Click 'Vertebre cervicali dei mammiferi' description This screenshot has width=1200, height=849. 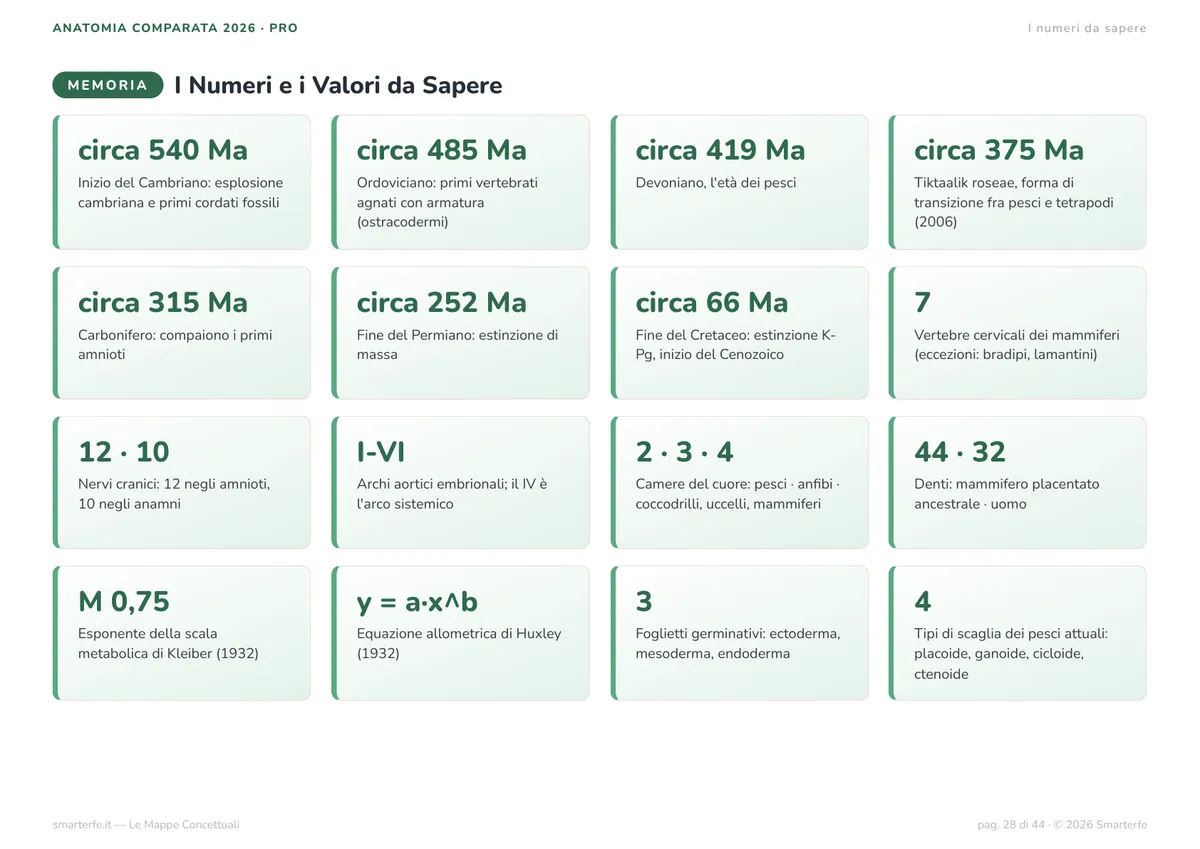[x=1017, y=345]
